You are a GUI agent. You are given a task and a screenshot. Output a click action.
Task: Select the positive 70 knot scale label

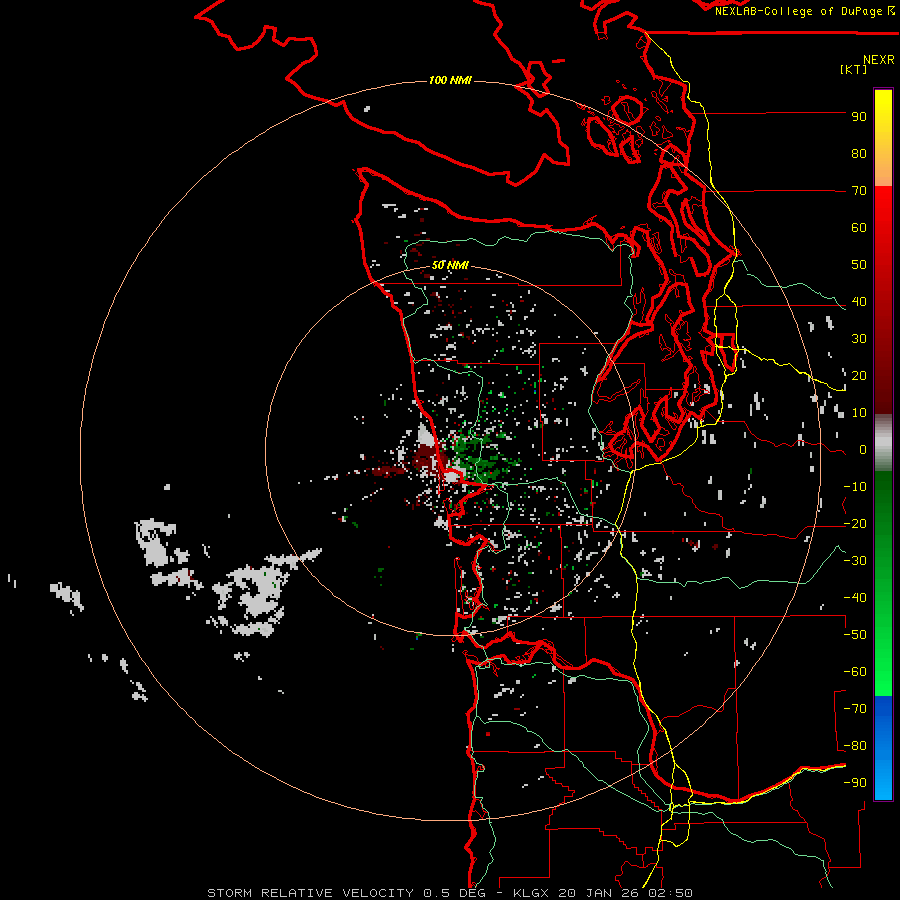point(859,191)
